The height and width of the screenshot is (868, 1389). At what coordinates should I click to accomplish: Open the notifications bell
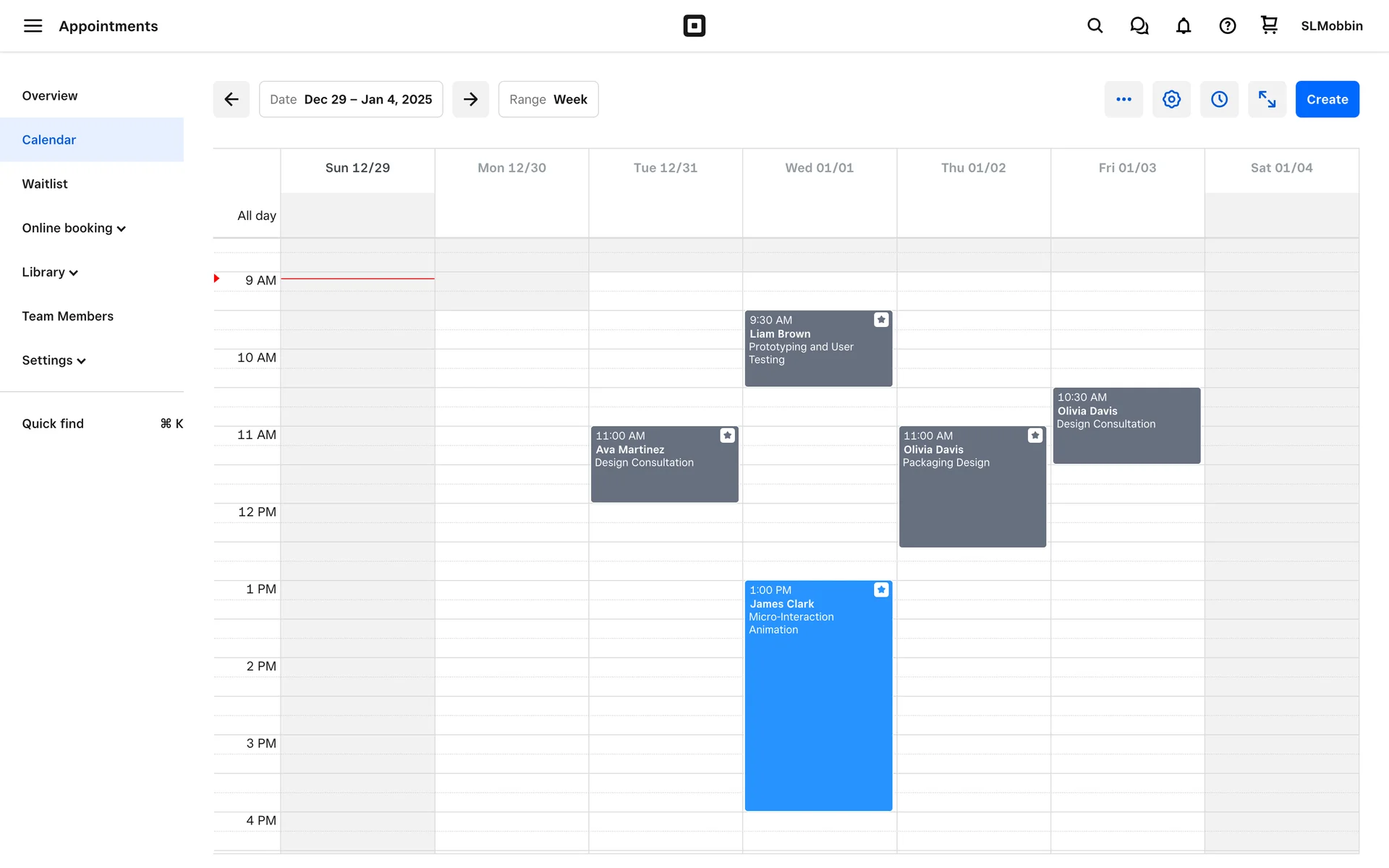point(1183,26)
